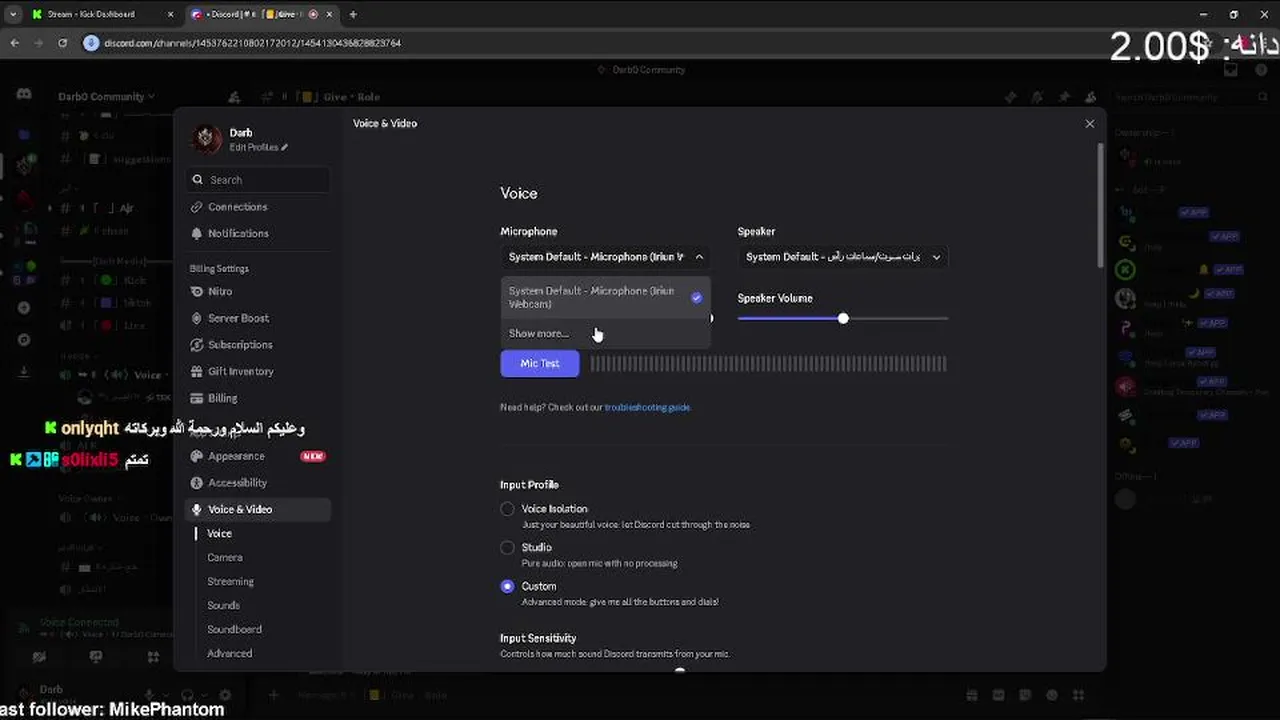Click the site info icon in address bar

point(91,43)
